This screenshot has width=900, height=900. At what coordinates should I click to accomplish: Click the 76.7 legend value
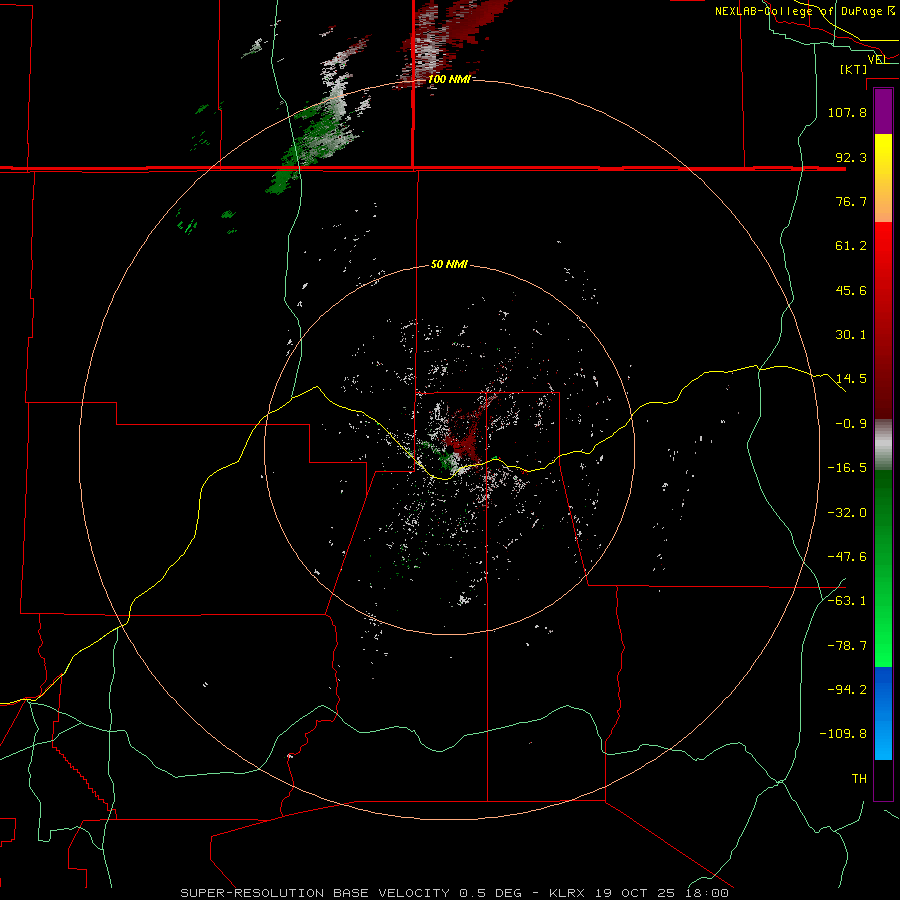(x=851, y=201)
